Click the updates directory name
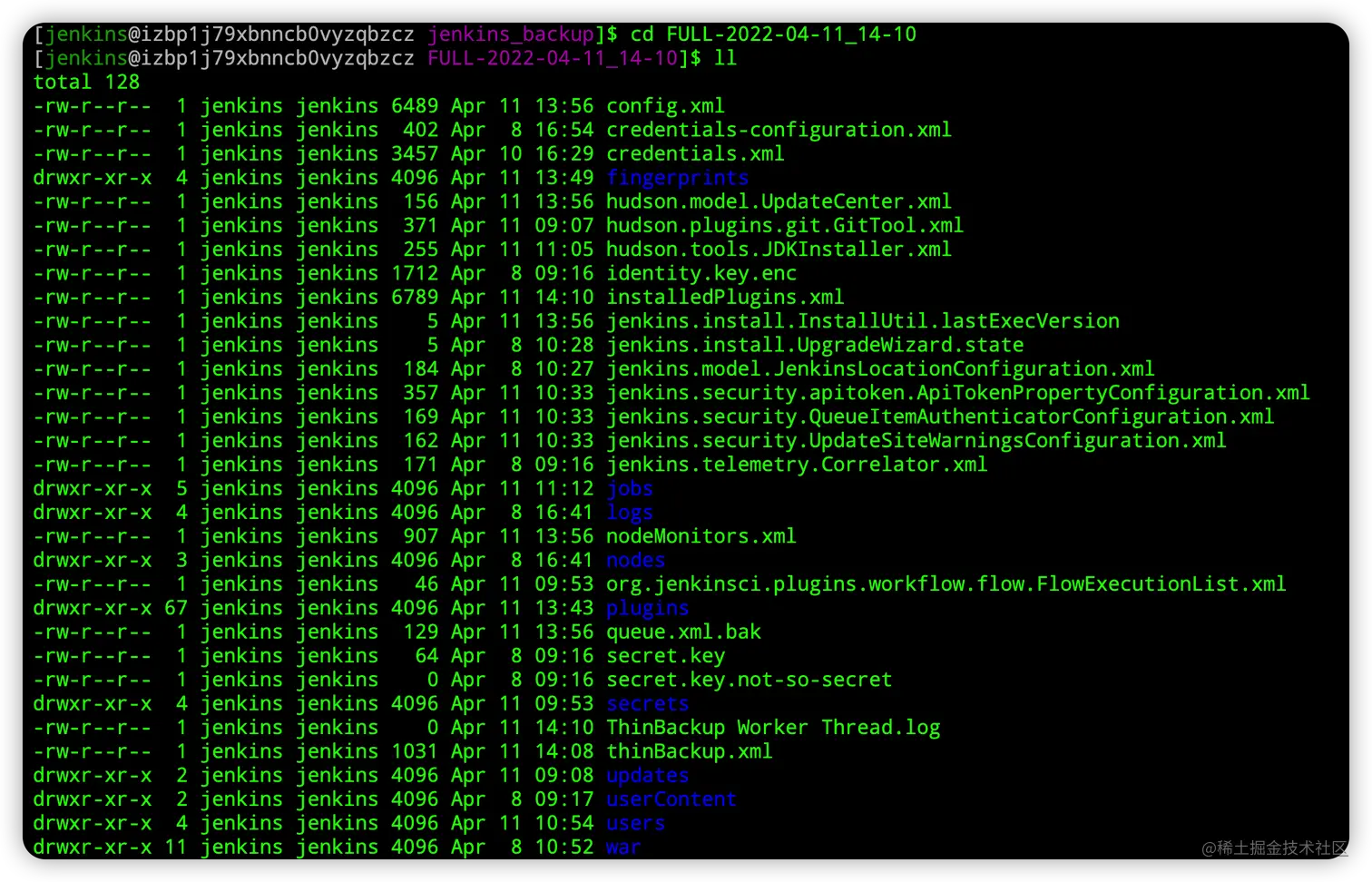The width and height of the screenshot is (1372, 882). coord(648,776)
